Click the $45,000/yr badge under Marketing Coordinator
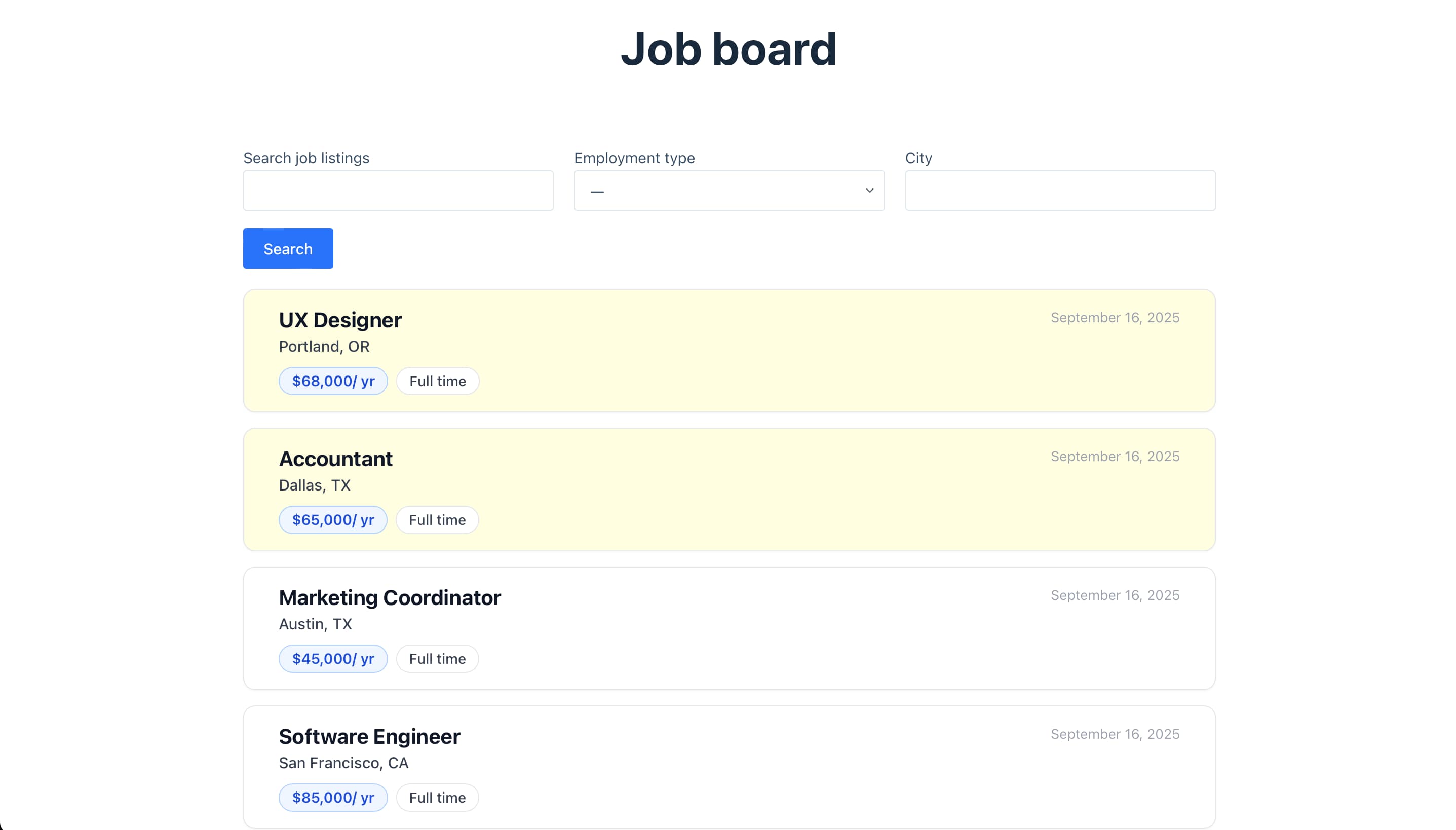Image resolution: width=1456 pixels, height=830 pixels. (333, 658)
